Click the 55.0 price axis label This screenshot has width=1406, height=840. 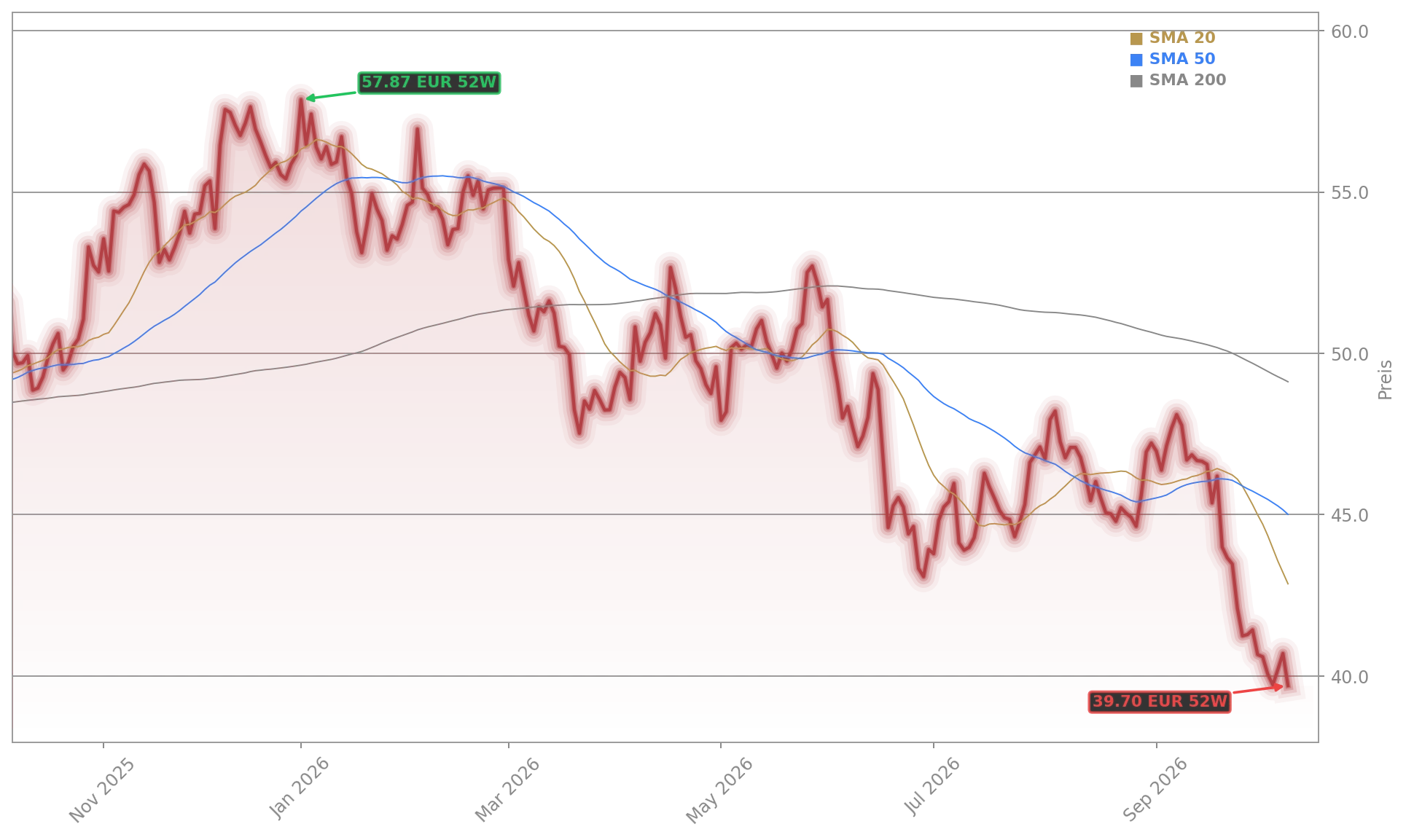point(1350,193)
